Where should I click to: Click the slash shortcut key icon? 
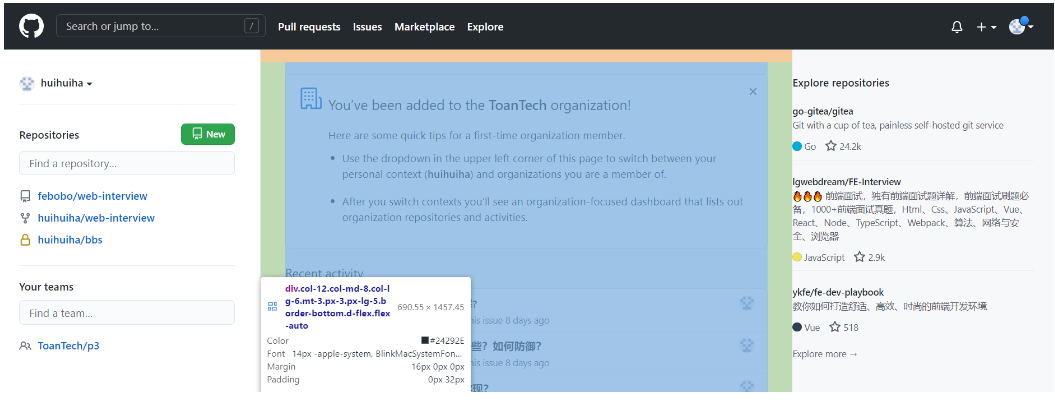coord(252,26)
